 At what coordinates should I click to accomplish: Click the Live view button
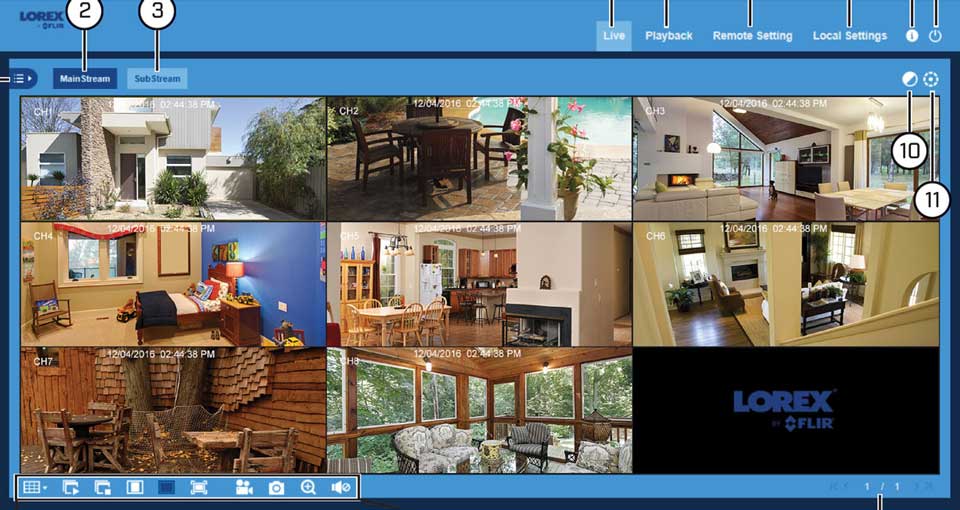[x=614, y=36]
